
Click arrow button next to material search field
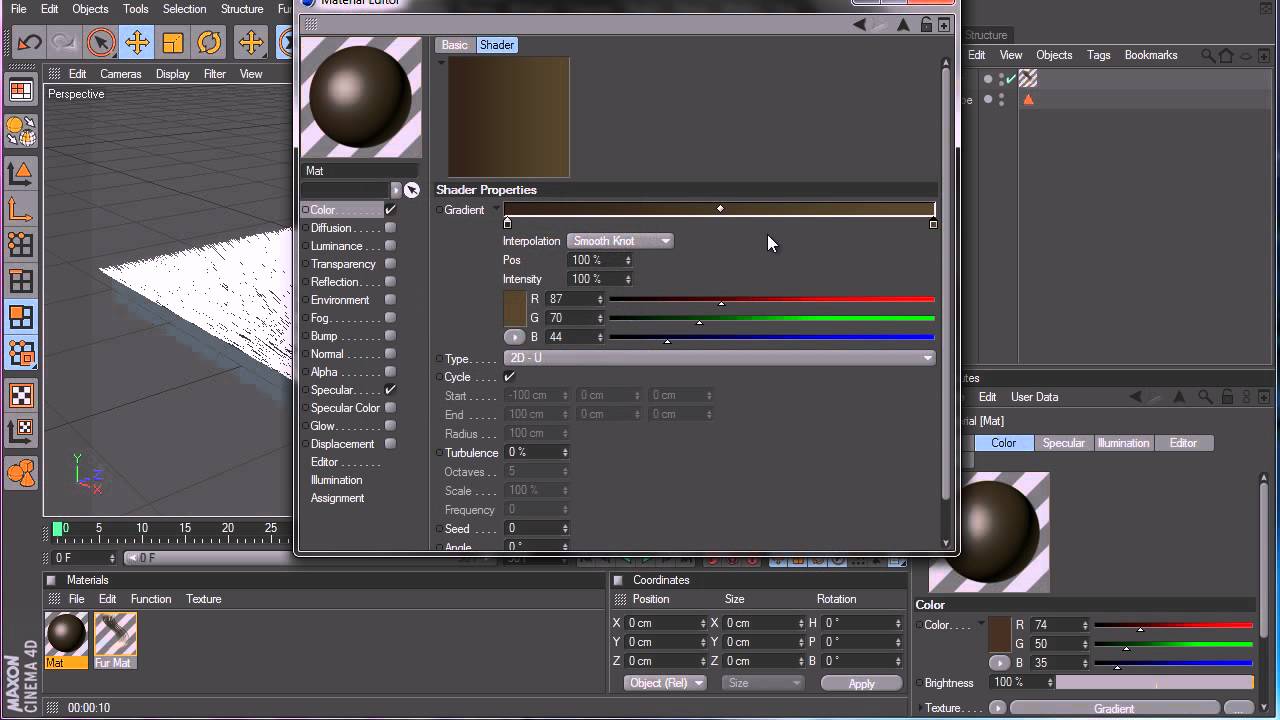click(x=396, y=190)
